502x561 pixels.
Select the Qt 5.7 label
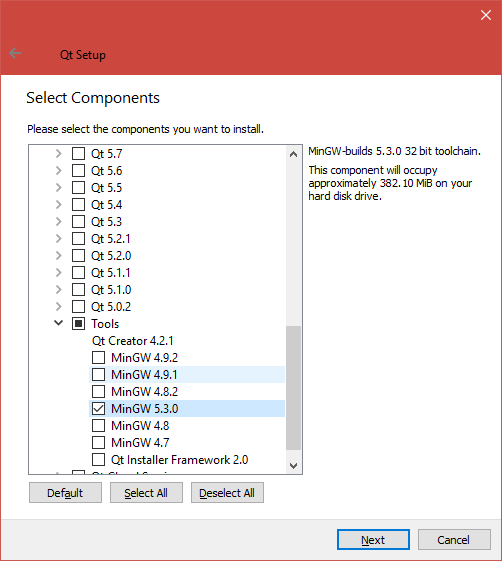[107, 154]
